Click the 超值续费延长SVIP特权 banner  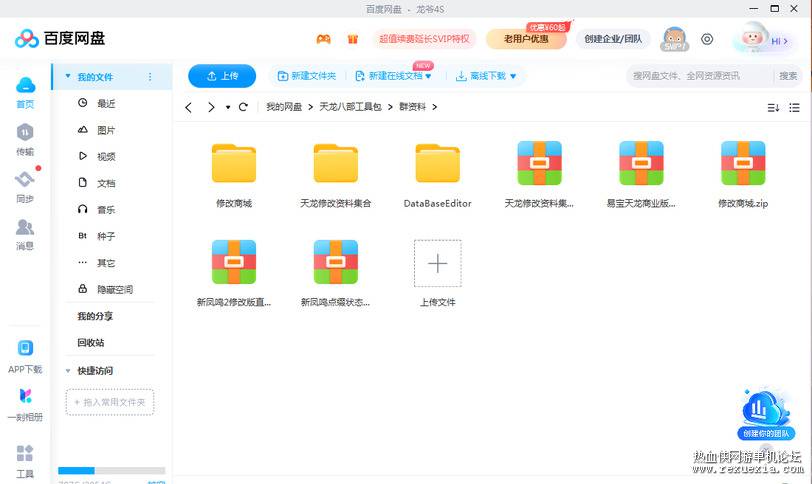pyautogui.click(x=425, y=39)
